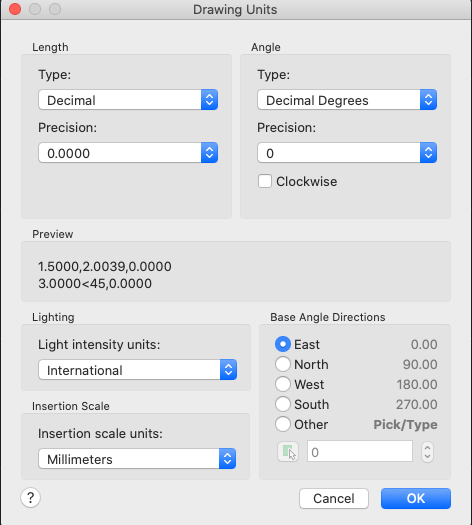This screenshot has width=472, height=525.
Task: Open the Length Precision 0.0000 dropdown
Action: (128, 153)
